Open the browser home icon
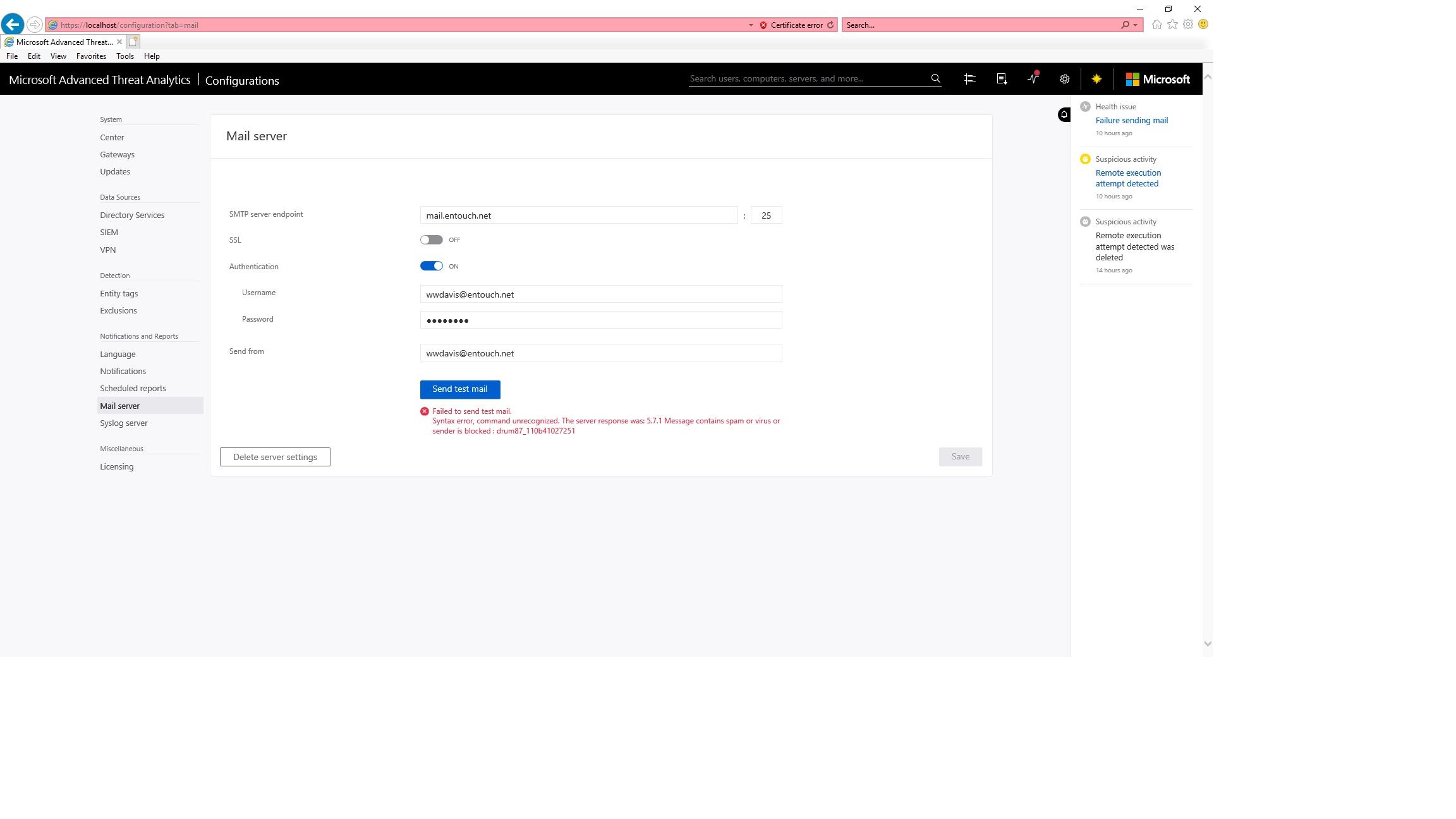This screenshot has width=1456, height=819. [1156, 25]
